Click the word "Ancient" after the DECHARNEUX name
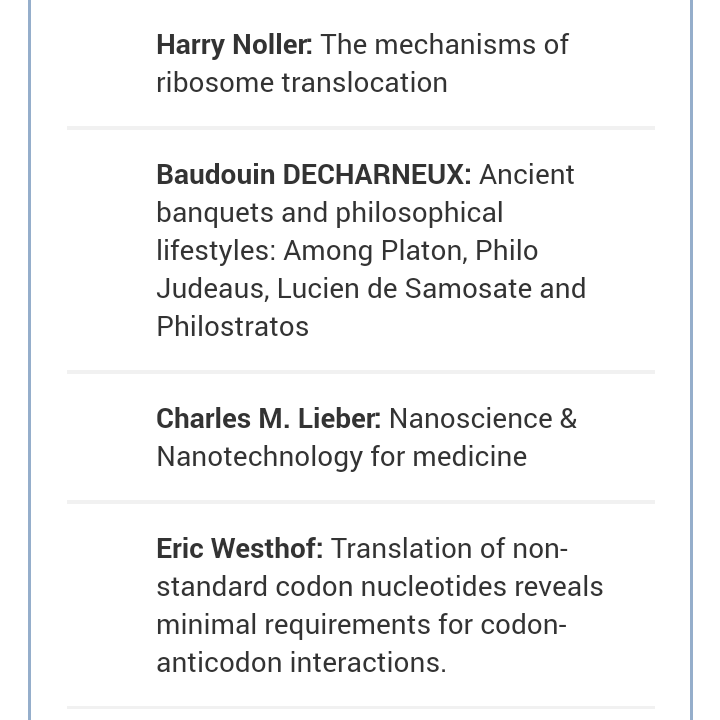720x720 pixels. [x=526, y=175]
